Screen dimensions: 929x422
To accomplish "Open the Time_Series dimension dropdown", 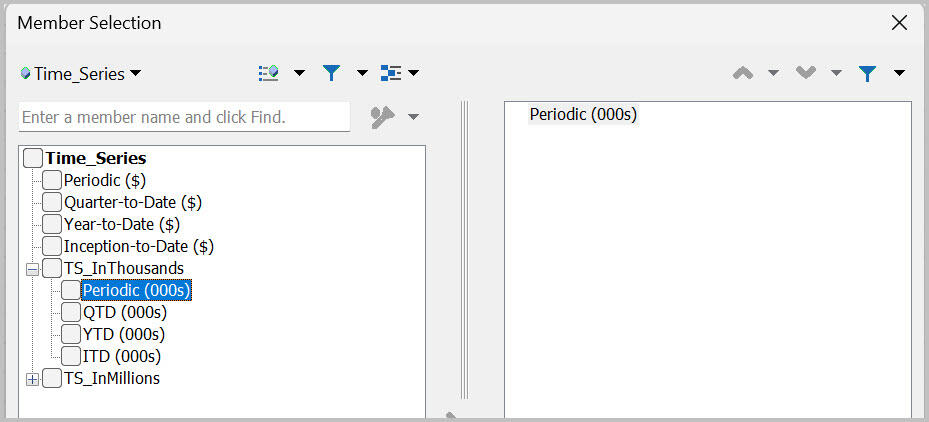I will [x=136, y=73].
